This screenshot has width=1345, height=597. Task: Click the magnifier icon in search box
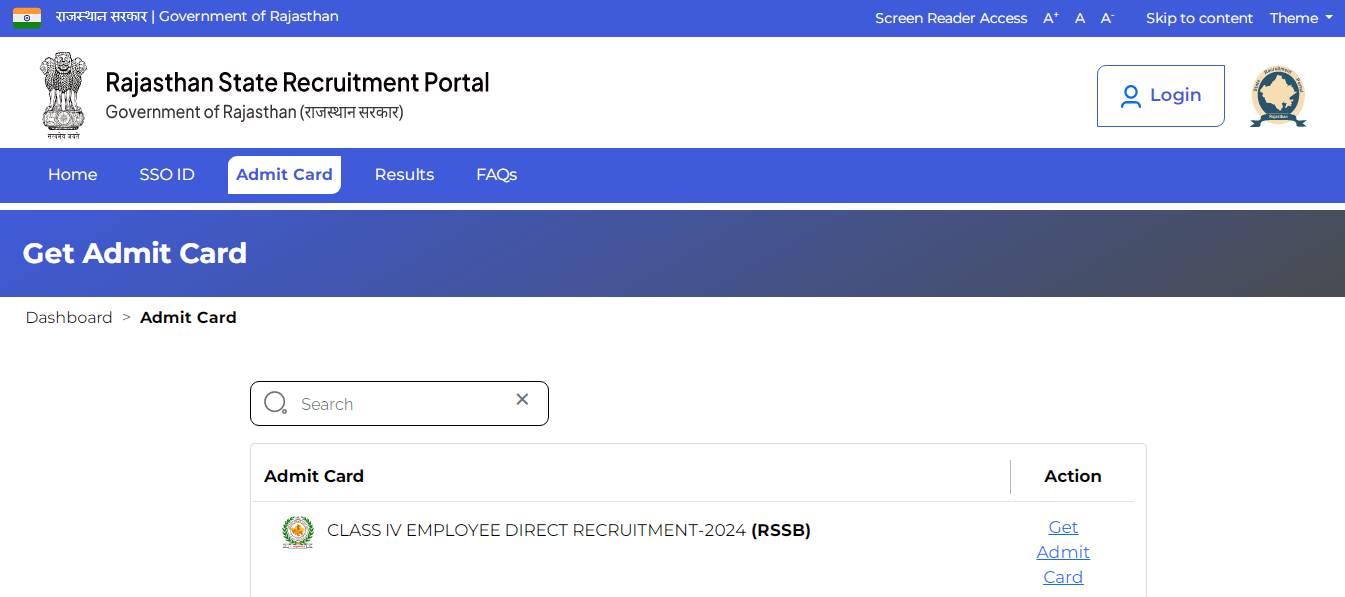click(275, 403)
